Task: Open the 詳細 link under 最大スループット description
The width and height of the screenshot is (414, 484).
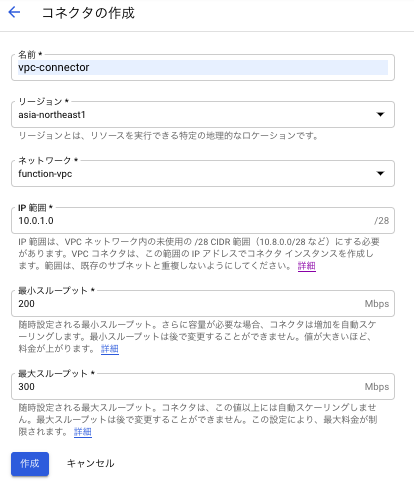Action: tap(83, 432)
